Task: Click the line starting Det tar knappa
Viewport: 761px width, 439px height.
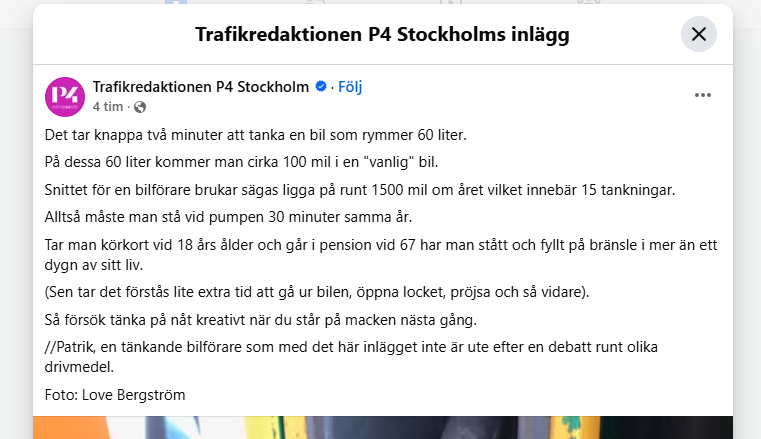Action: tap(255, 135)
